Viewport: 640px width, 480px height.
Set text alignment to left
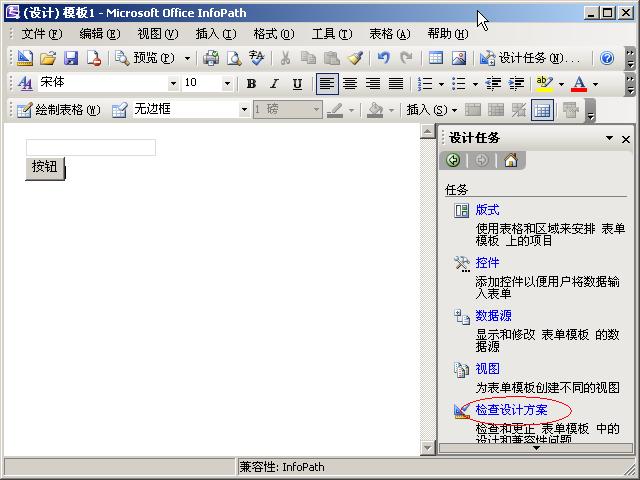pyautogui.click(x=327, y=84)
